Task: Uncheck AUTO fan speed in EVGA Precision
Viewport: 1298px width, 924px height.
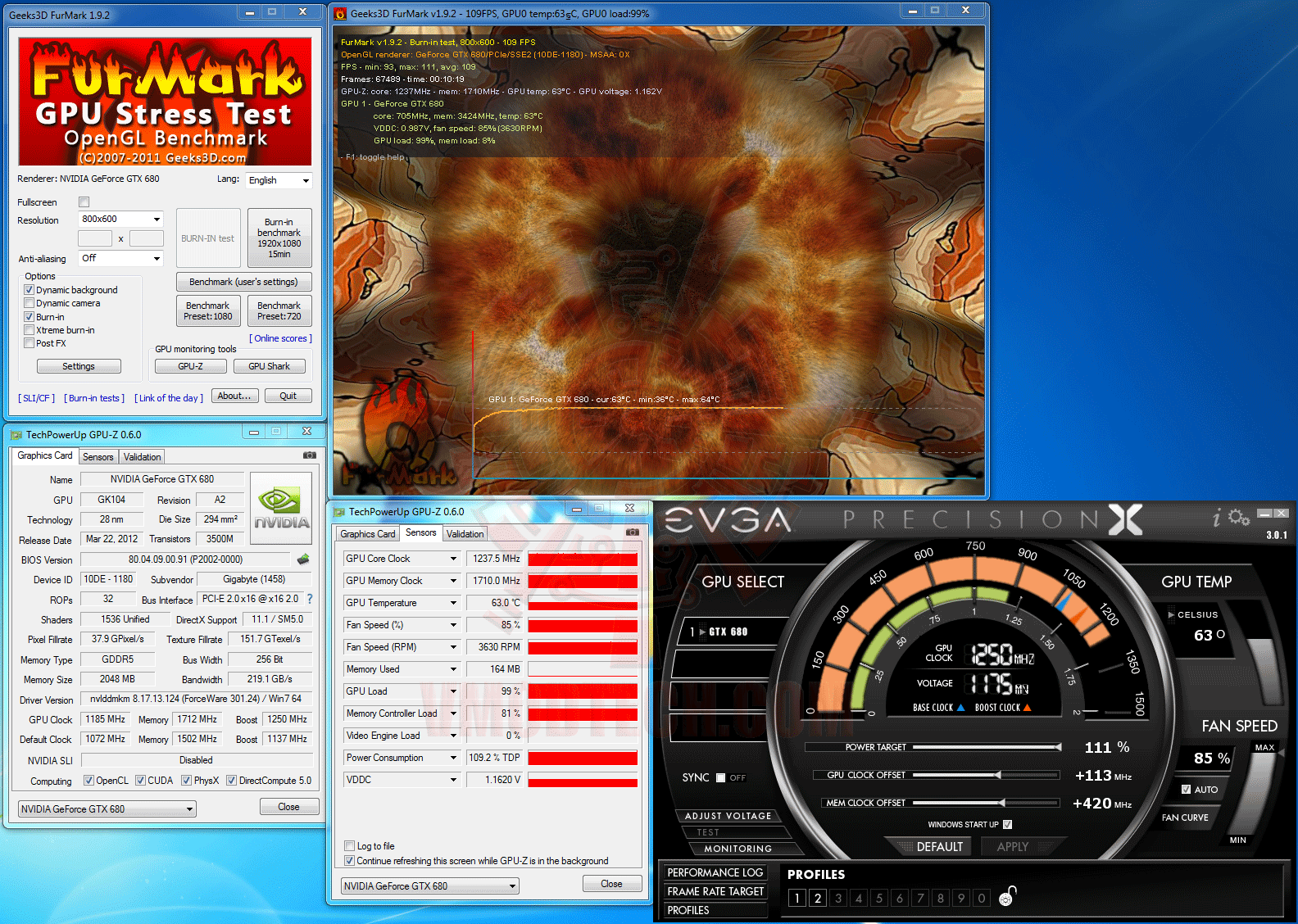Action: coord(1186,790)
